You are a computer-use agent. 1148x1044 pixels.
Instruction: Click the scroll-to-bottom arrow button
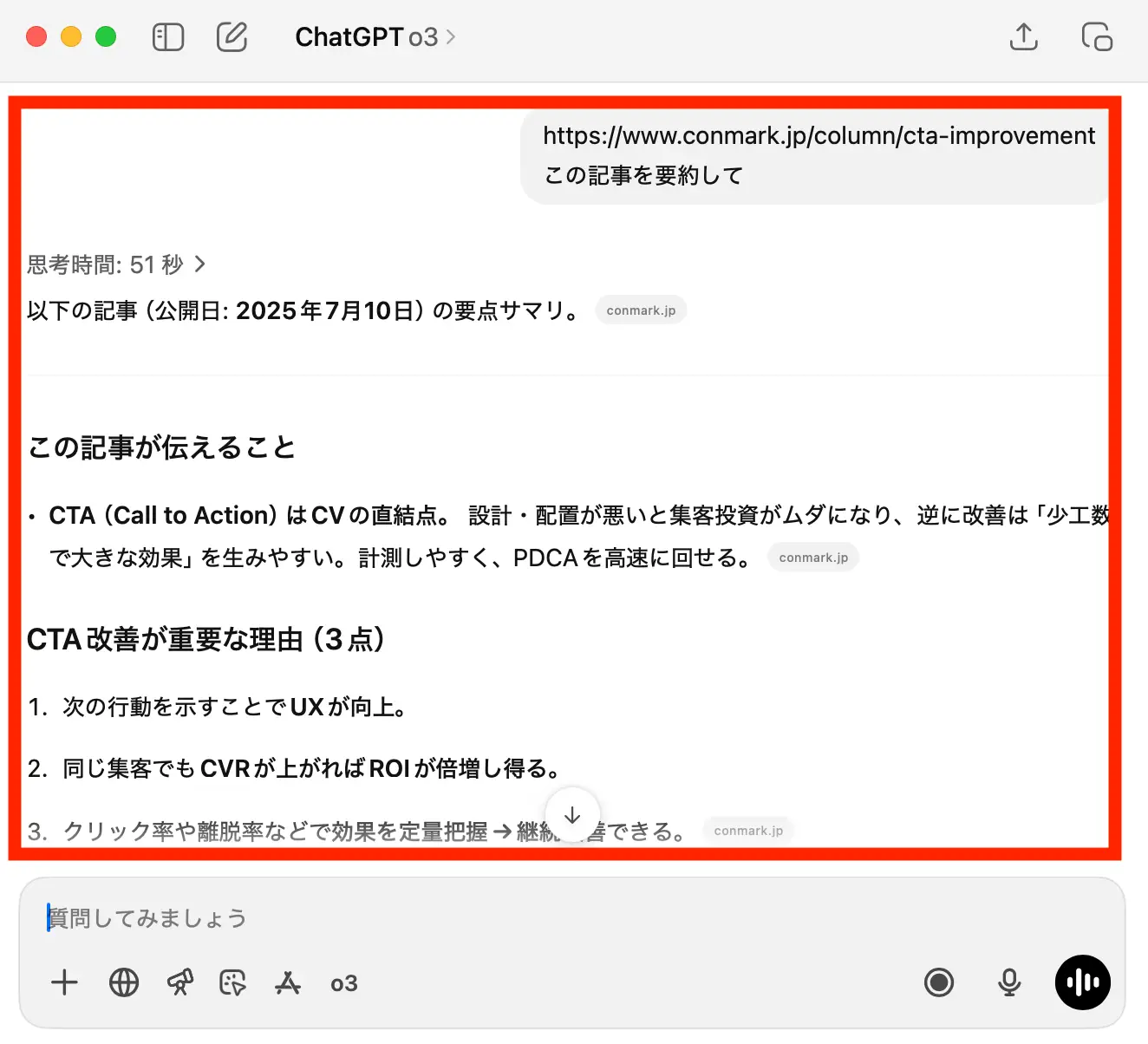pyautogui.click(x=572, y=815)
